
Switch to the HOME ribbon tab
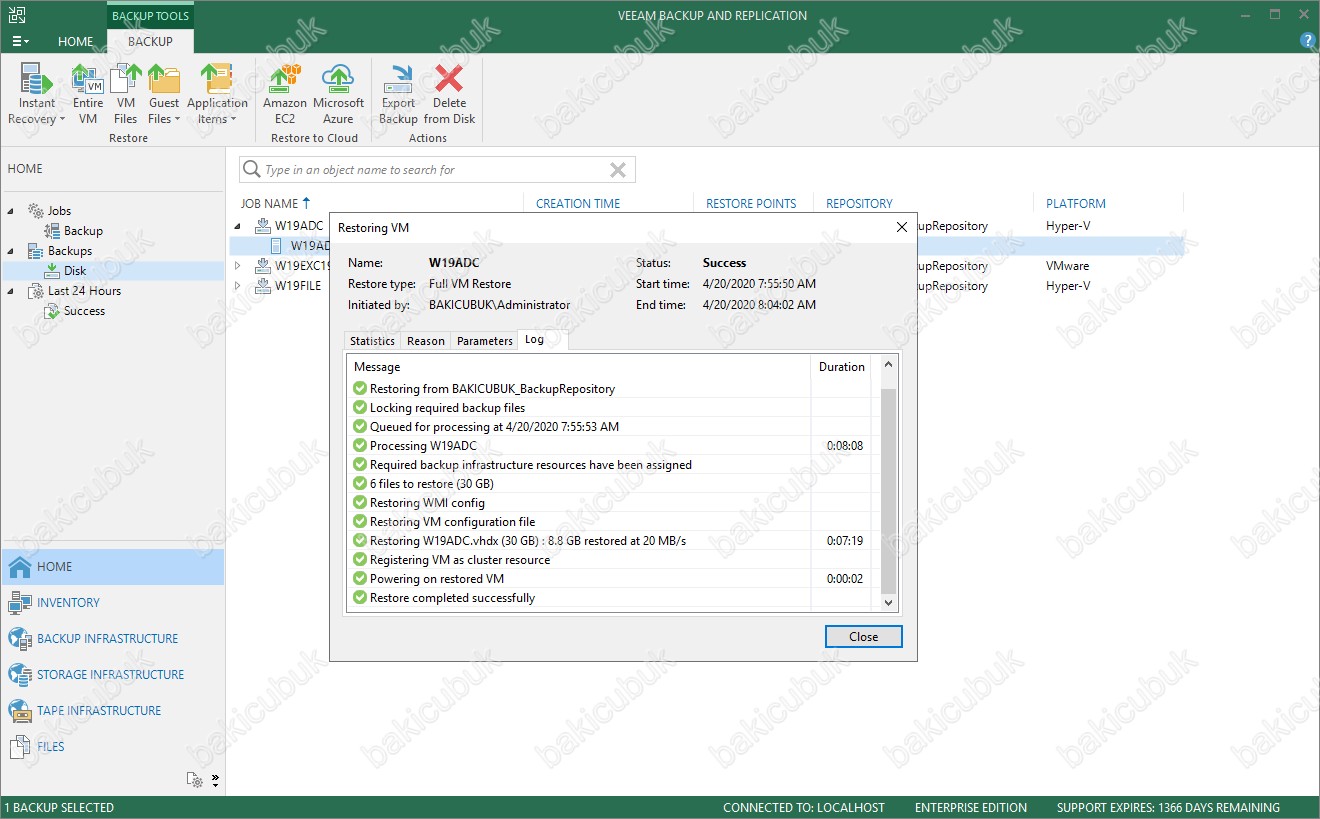pyautogui.click(x=76, y=41)
